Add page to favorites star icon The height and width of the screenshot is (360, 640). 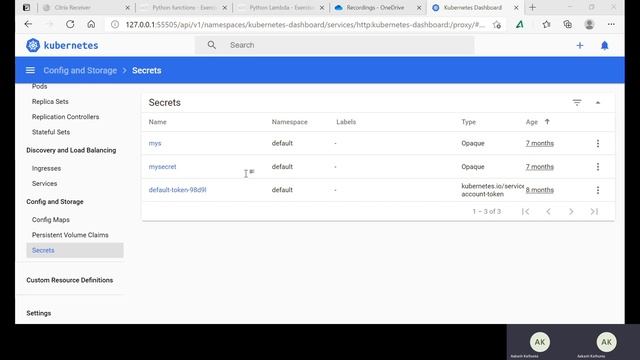(497, 24)
